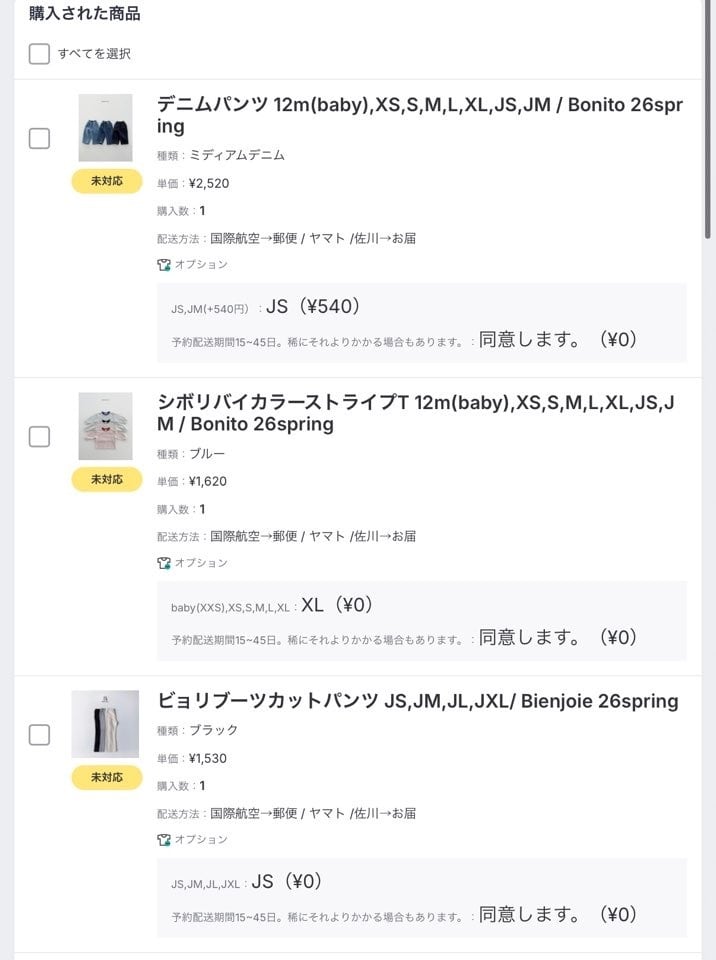Click the 未対応 badge under denim pants
Screen dimensions: 716x960
[107, 181]
